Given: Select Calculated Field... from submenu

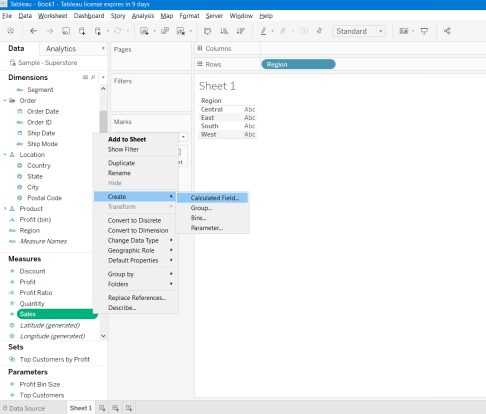Looking at the screenshot, I should (x=213, y=198).
